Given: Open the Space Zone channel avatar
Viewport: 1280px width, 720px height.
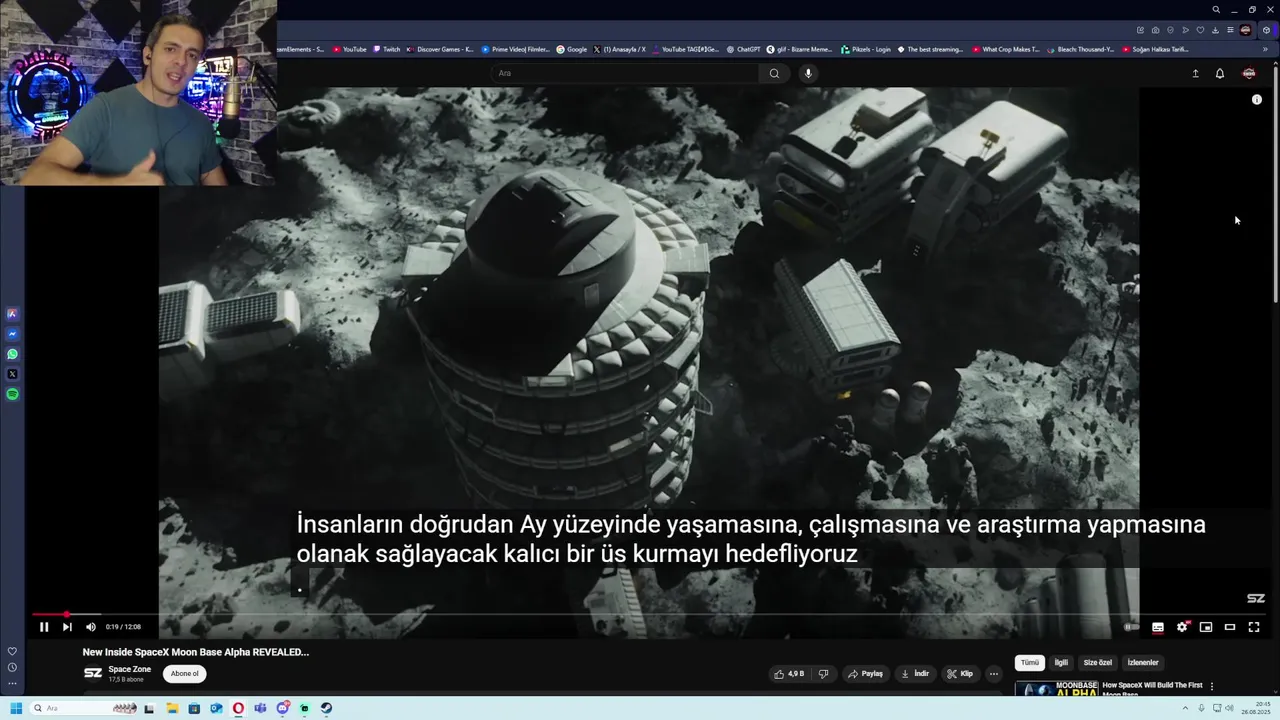Looking at the screenshot, I should point(93,674).
